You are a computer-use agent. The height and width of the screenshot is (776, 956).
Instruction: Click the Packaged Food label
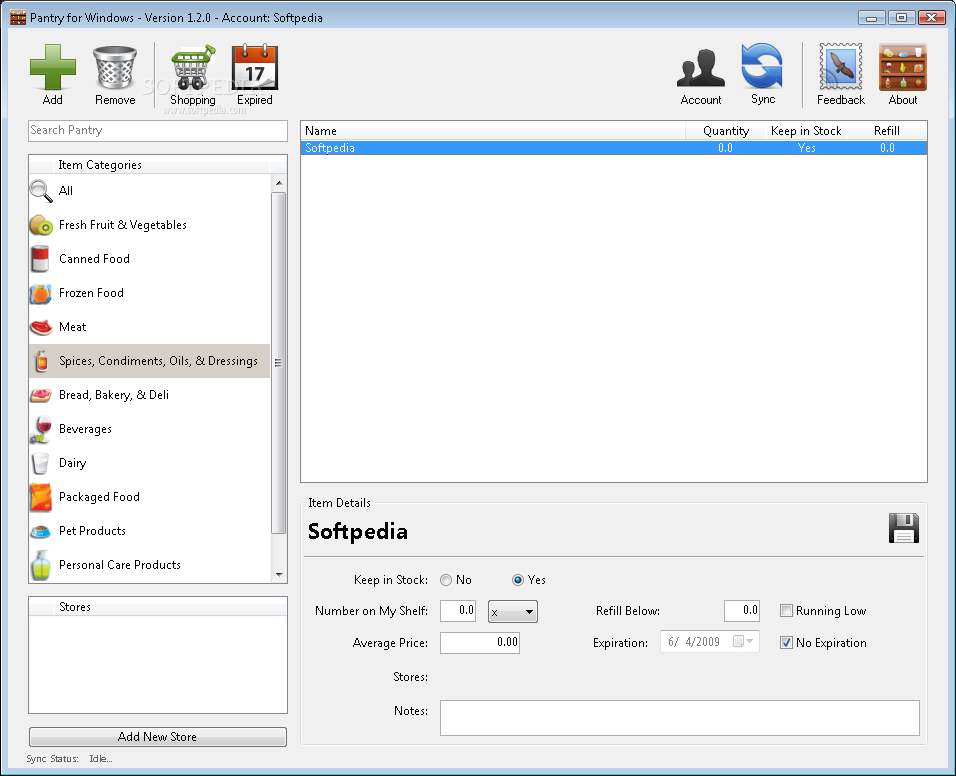(x=99, y=497)
